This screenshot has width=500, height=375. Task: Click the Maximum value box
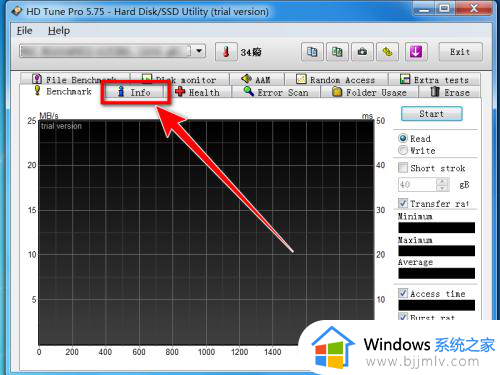pyautogui.click(x=436, y=251)
